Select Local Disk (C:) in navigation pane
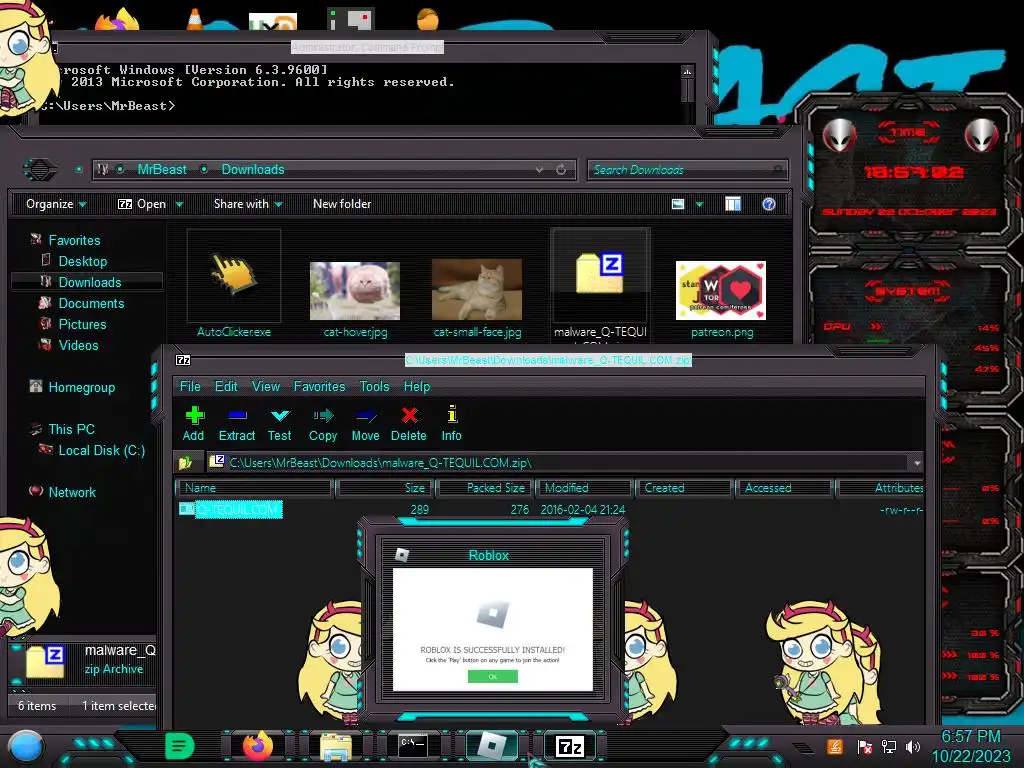Viewport: 1024px width, 768px height. tap(101, 450)
